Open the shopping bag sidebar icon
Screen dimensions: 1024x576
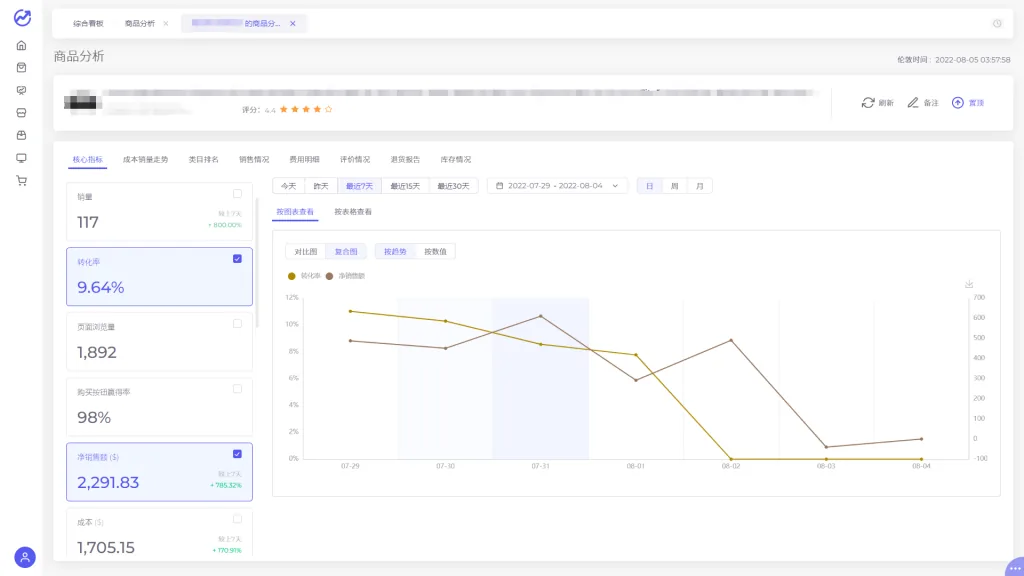[22, 67]
